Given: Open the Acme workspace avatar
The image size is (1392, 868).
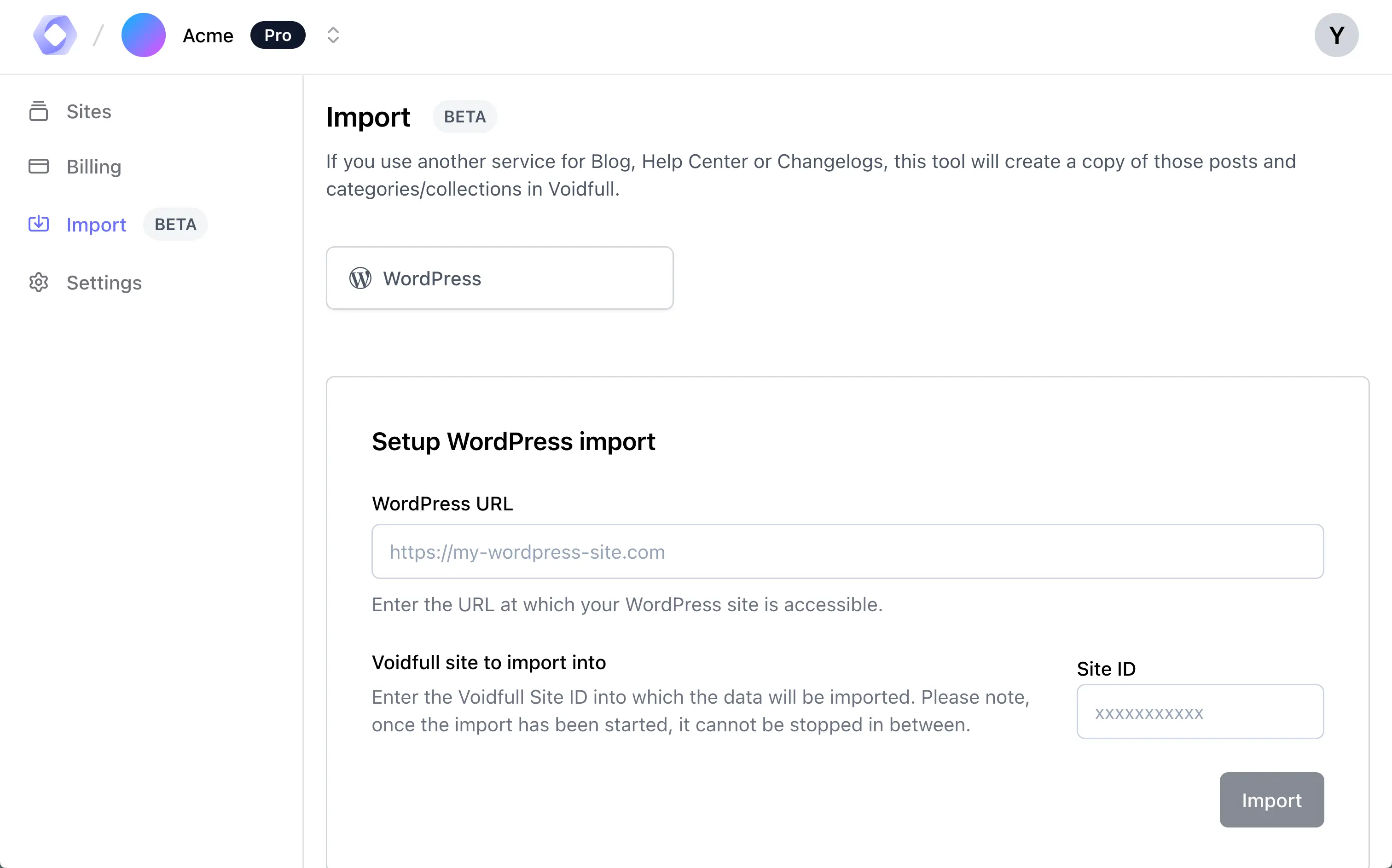Looking at the screenshot, I should (x=143, y=35).
